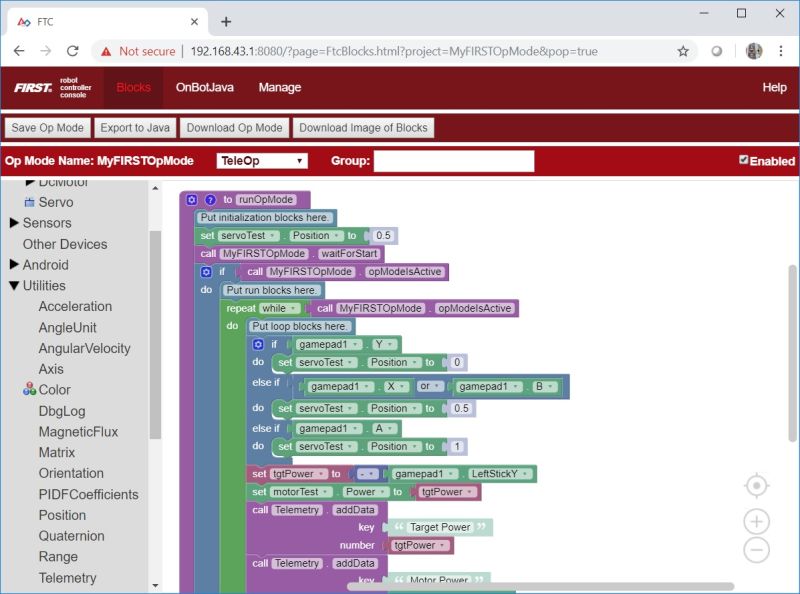Zoom in using the plus control

coord(756,520)
